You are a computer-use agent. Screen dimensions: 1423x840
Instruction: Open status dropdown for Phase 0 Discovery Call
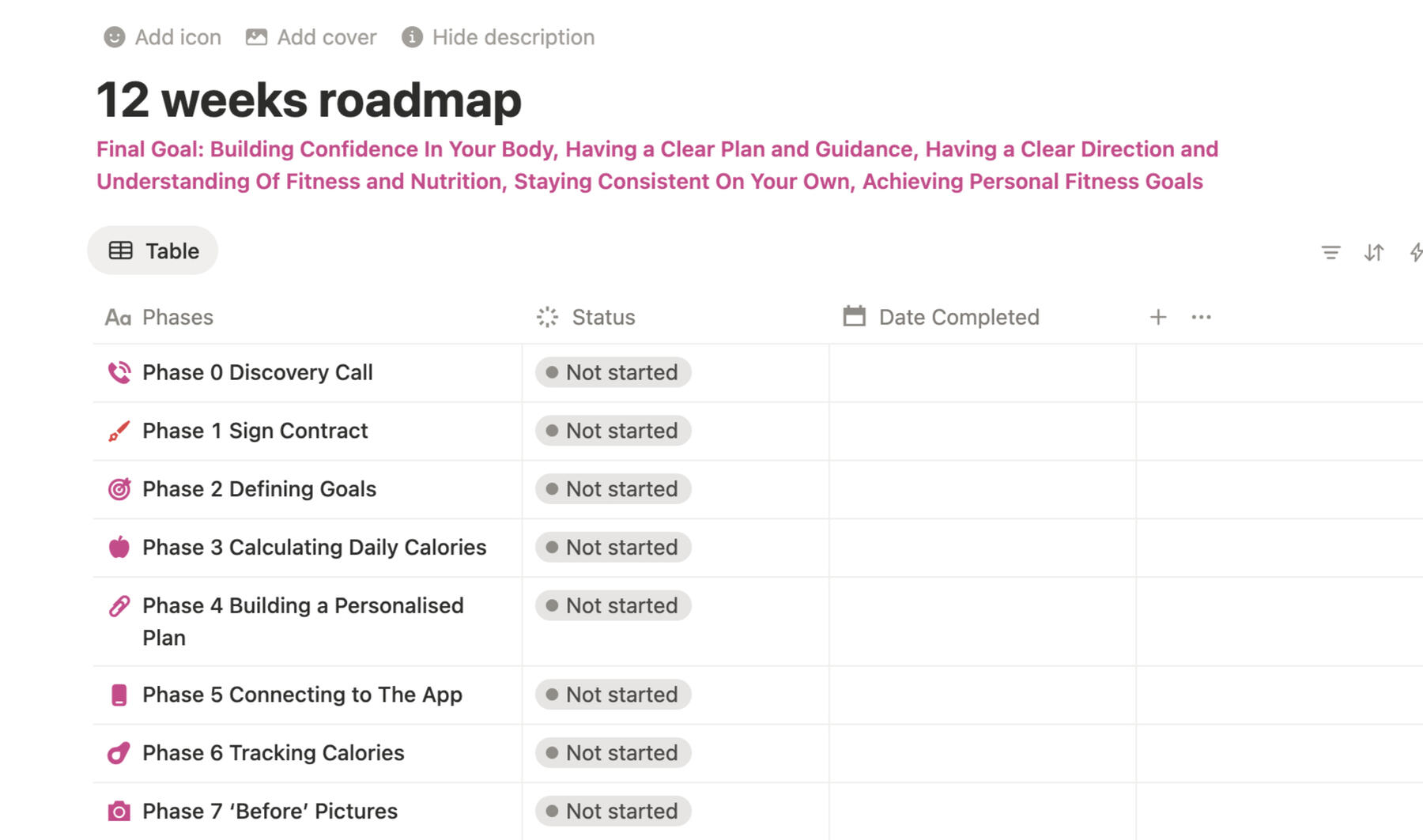[x=613, y=372]
